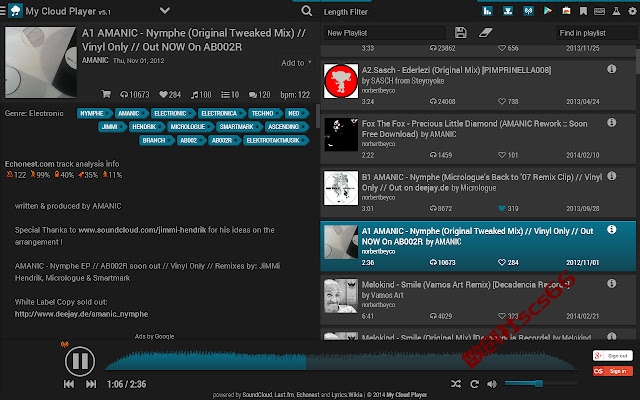Toggle like heart on Fox The Fox track
The width and height of the screenshot is (640, 400).
pos(502,155)
